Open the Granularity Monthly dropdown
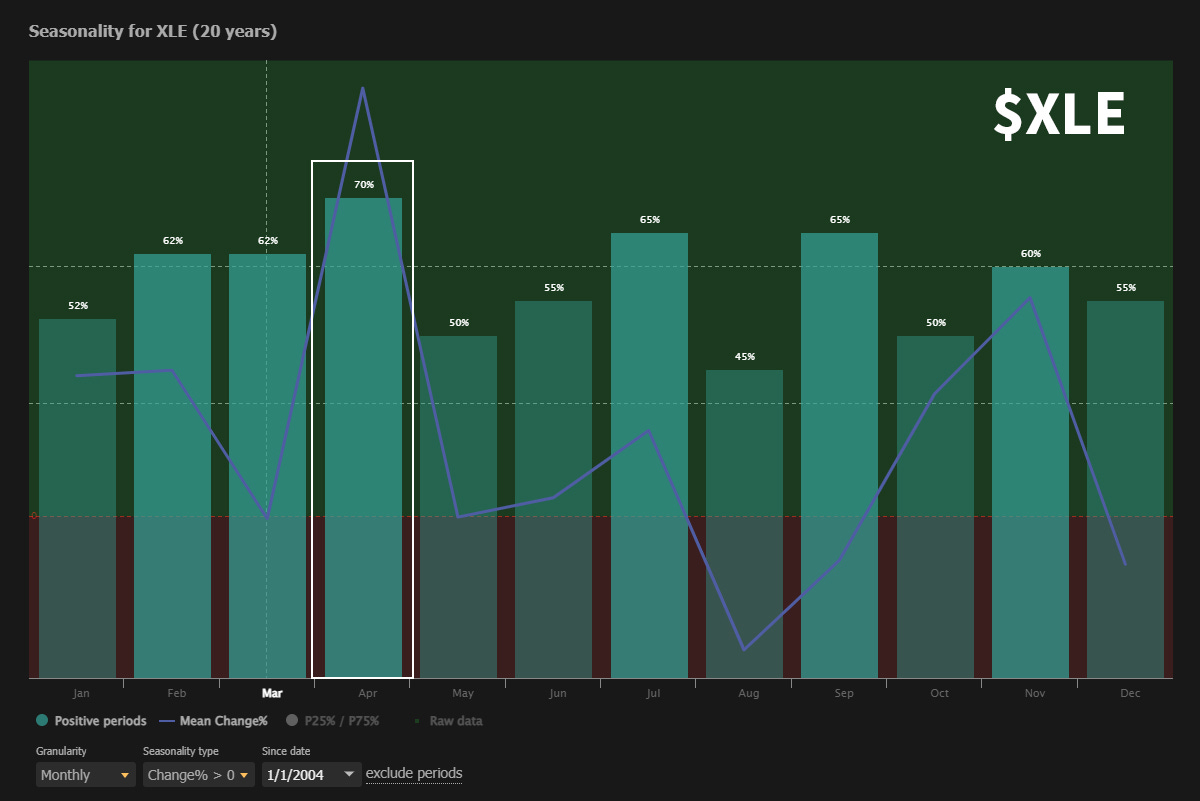The height and width of the screenshot is (801, 1200). (85, 774)
